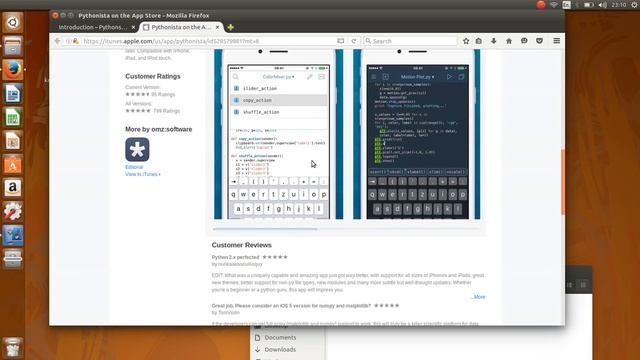Open the battery indicator menu
Screen dimensions: 640x360
(x=588, y=5)
